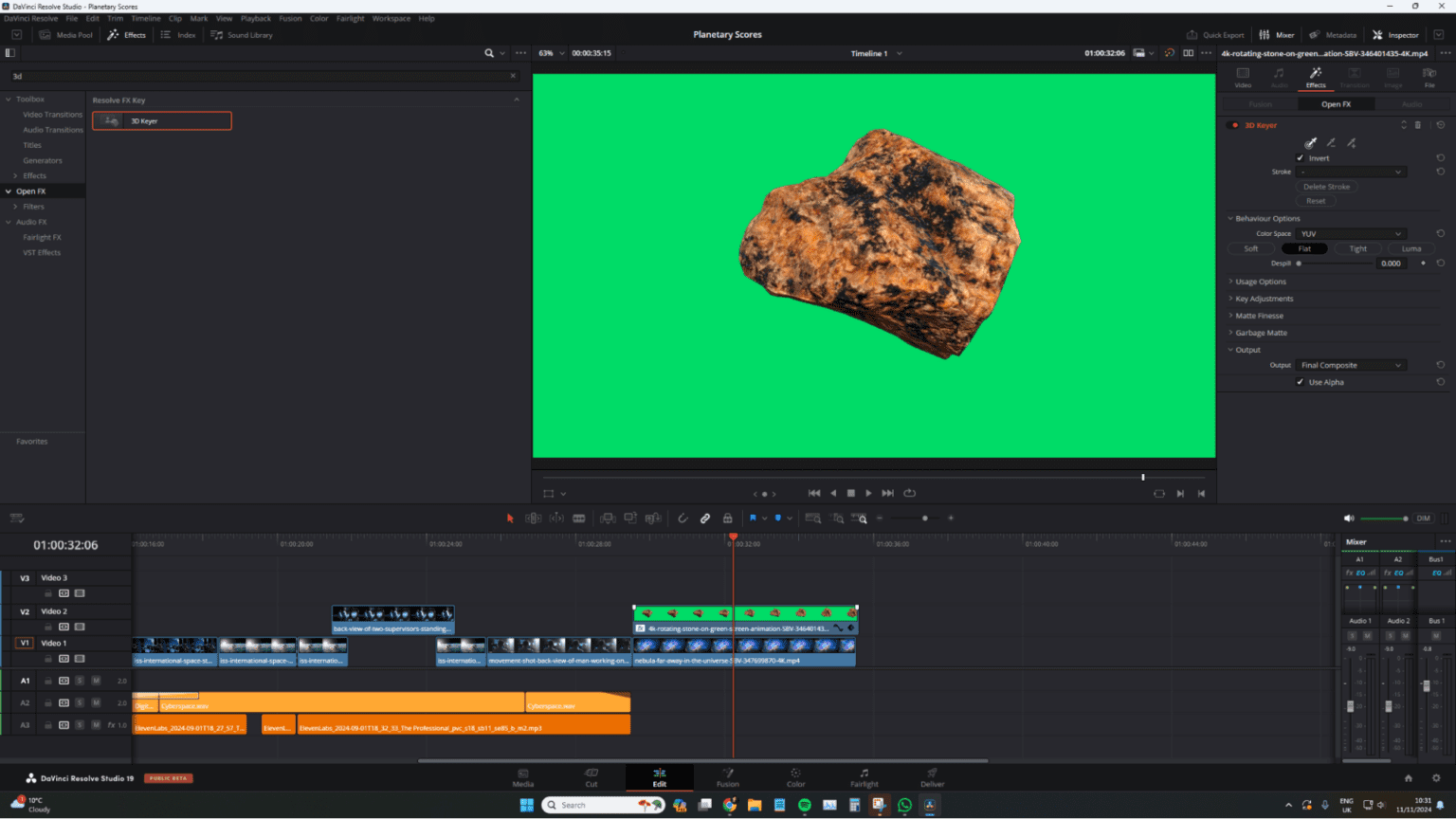Toggle the linked selection chain icon
The height and width of the screenshot is (819, 1456).
click(705, 519)
